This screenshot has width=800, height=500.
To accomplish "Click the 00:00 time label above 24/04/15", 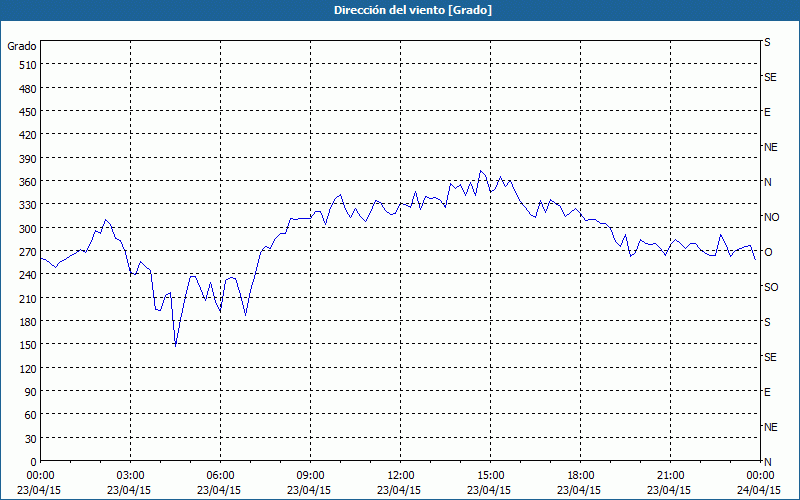I will tap(760, 476).
